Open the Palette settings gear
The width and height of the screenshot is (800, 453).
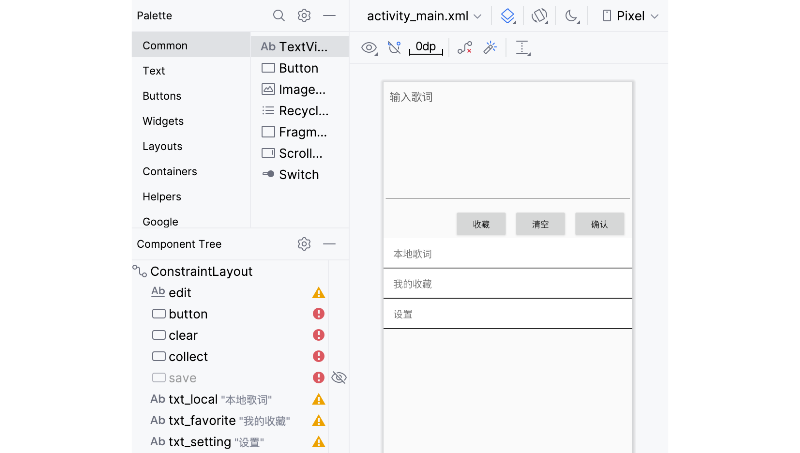pos(304,16)
